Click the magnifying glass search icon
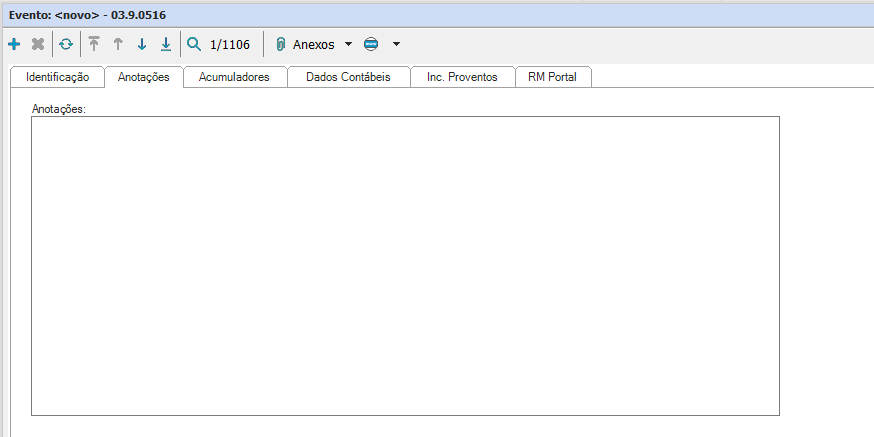 [194, 45]
